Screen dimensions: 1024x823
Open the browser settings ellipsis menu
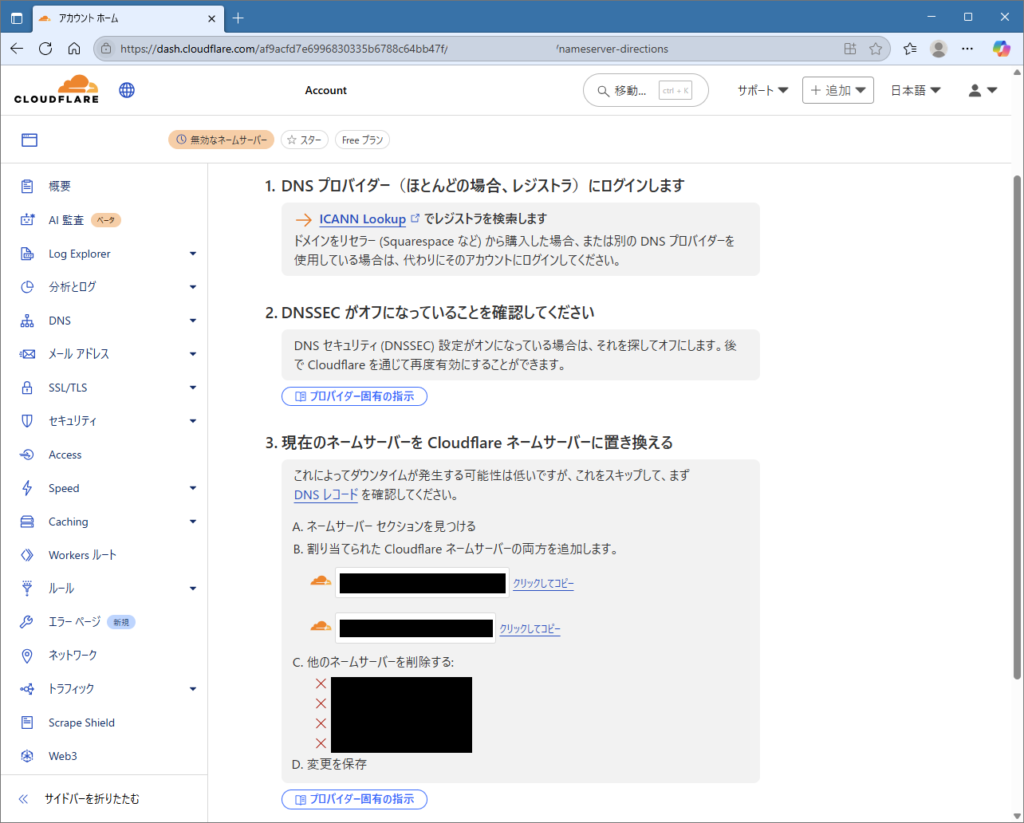coord(967,48)
